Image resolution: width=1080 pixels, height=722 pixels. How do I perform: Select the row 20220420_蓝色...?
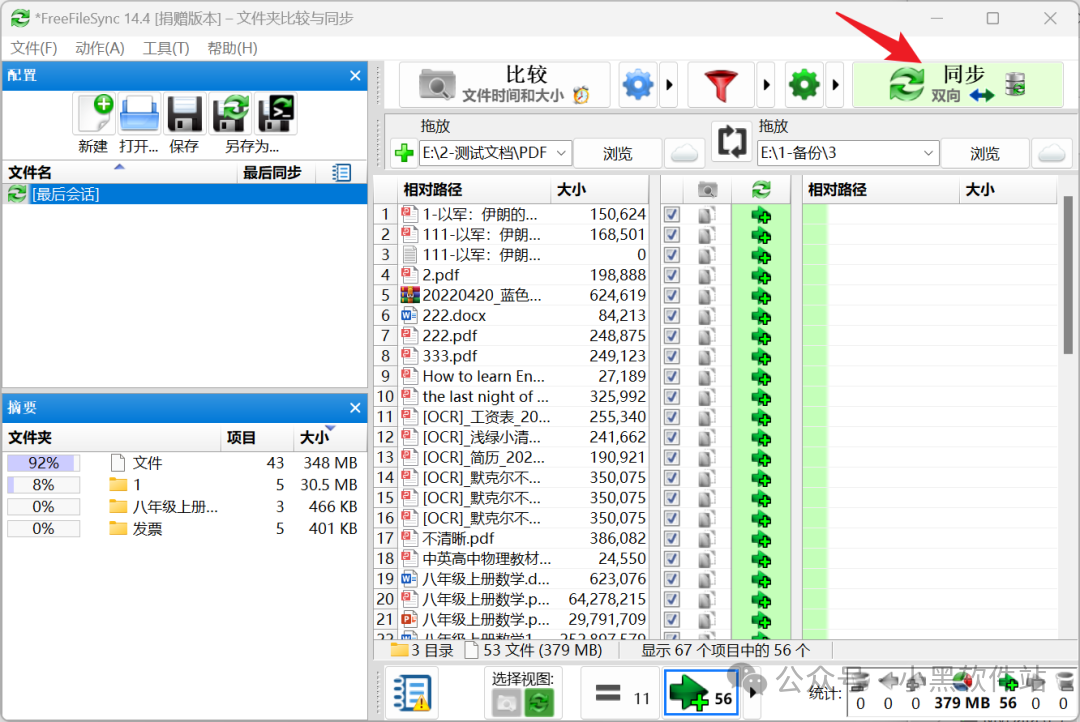(523, 296)
